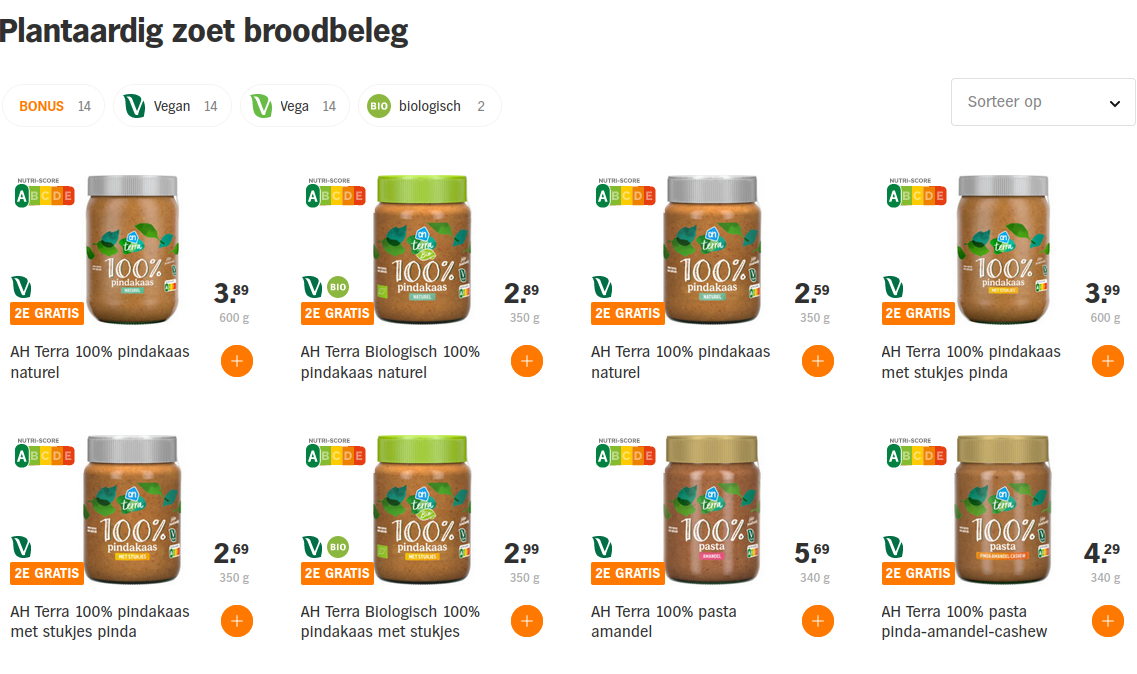
Task: Add AH Terra pasta amandel to cart
Action: coord(817,621)
